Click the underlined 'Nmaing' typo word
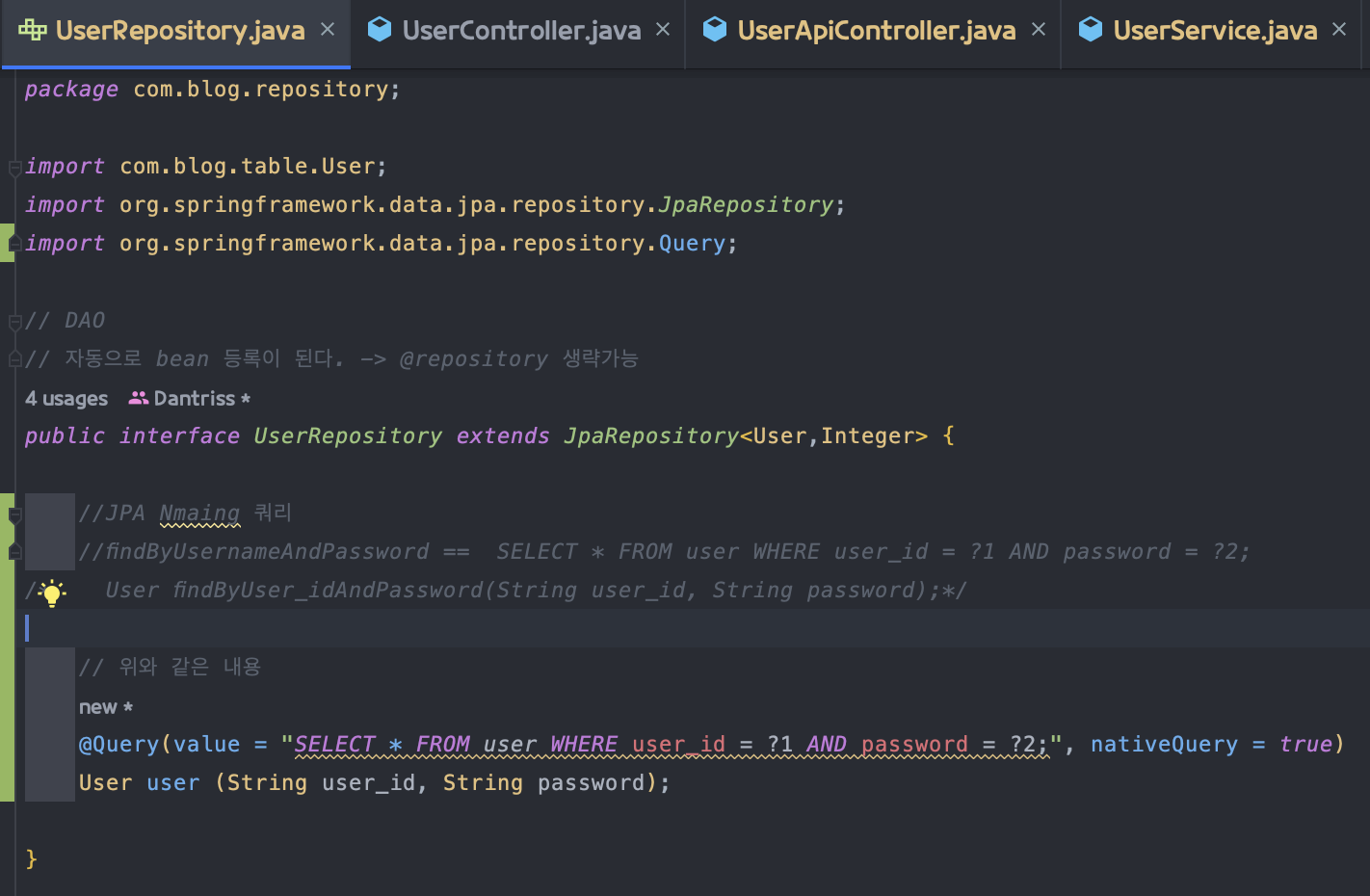This screenshot has width=1370, height=896. tap(199, 514)
